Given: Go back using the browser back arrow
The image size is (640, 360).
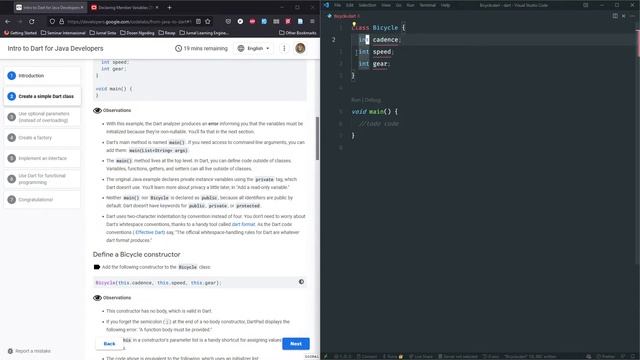Looking at the screenshot, I should 8,21.
